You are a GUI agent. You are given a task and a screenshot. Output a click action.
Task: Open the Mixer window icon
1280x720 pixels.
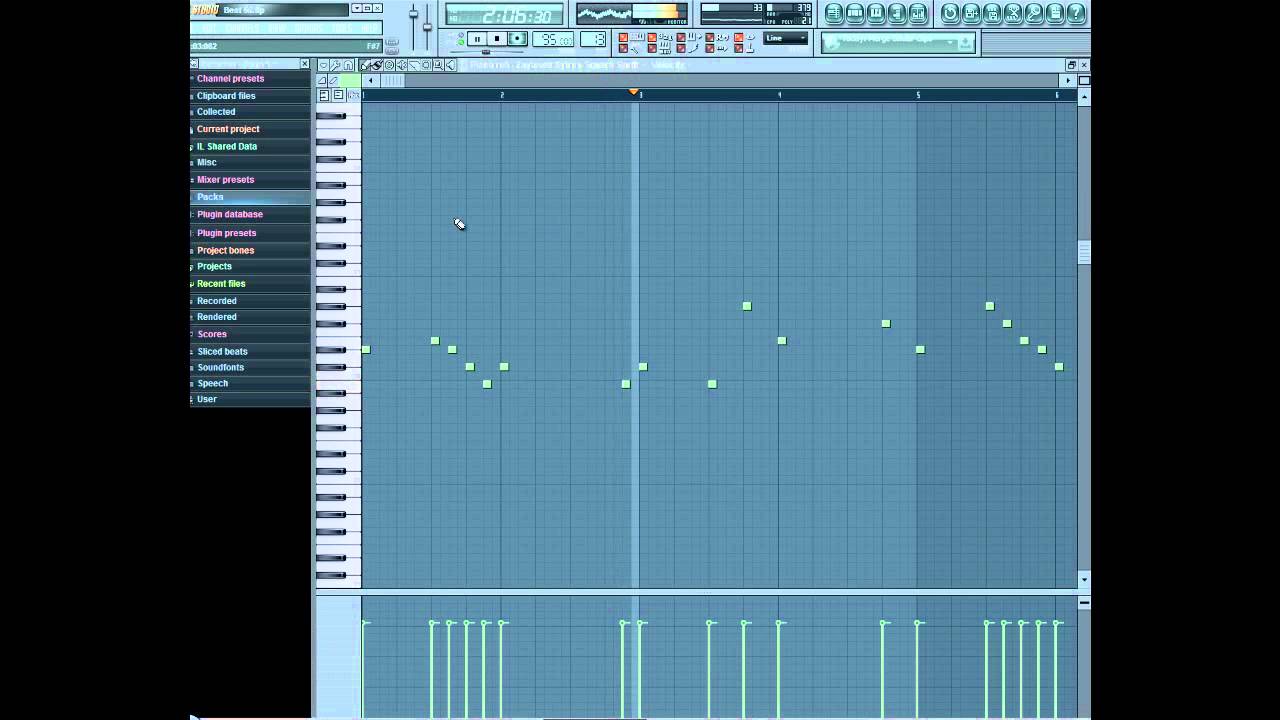(918, 13)
